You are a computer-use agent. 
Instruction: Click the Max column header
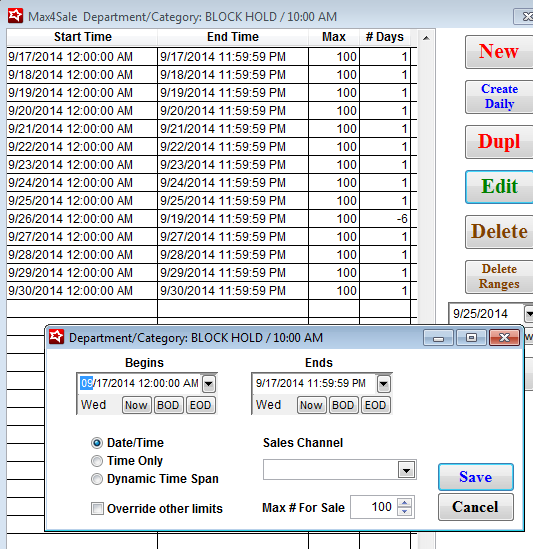334,37
